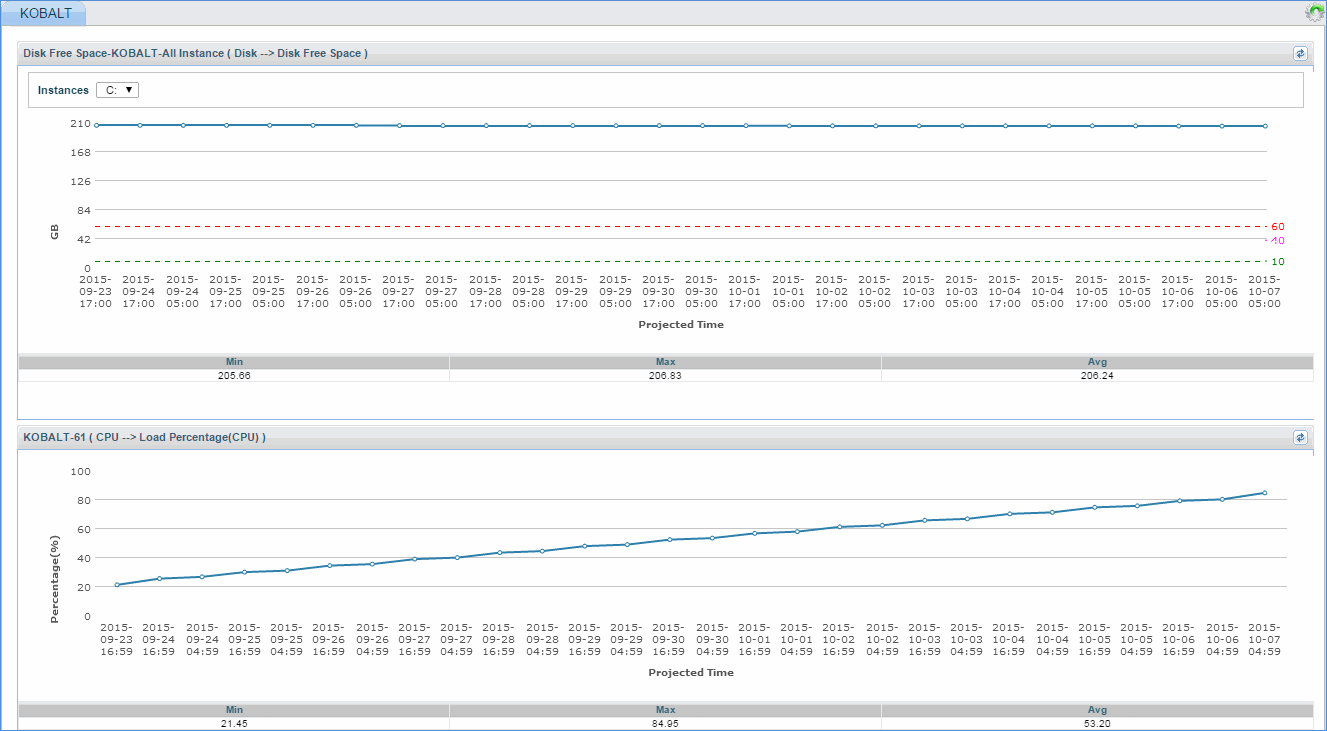This screenshot has width=1327, height=731.
Task: Refresh the CPU Load Percentage panel
Action: coord(1300,438)
